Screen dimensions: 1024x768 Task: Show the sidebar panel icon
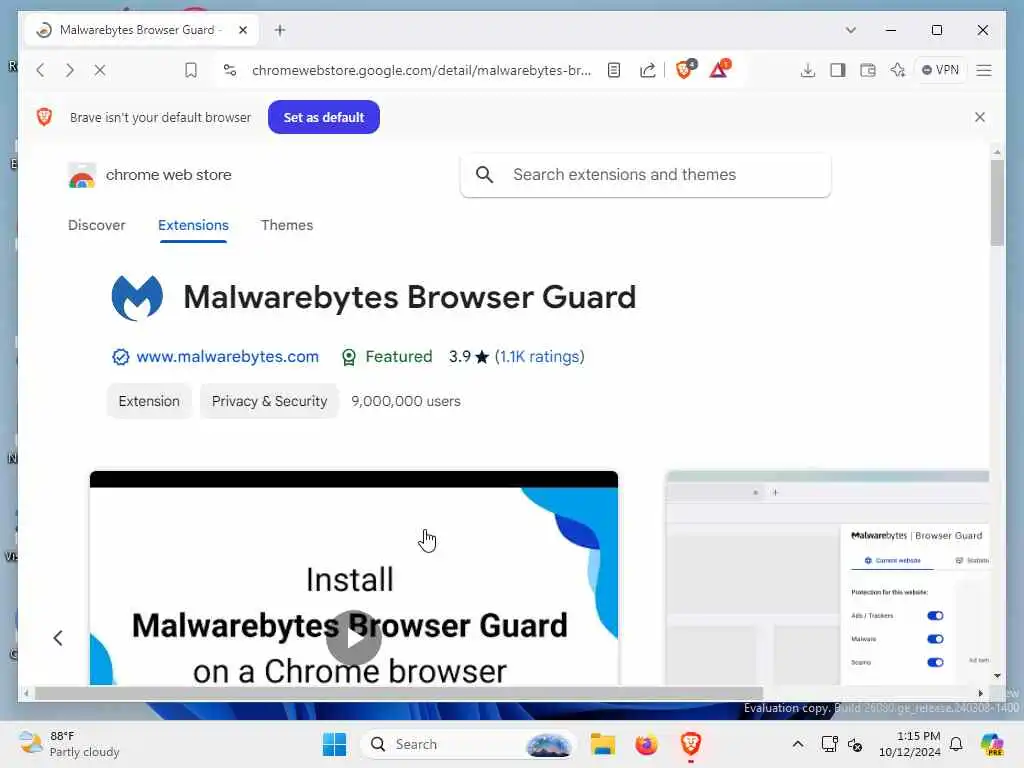coord(838,70)
